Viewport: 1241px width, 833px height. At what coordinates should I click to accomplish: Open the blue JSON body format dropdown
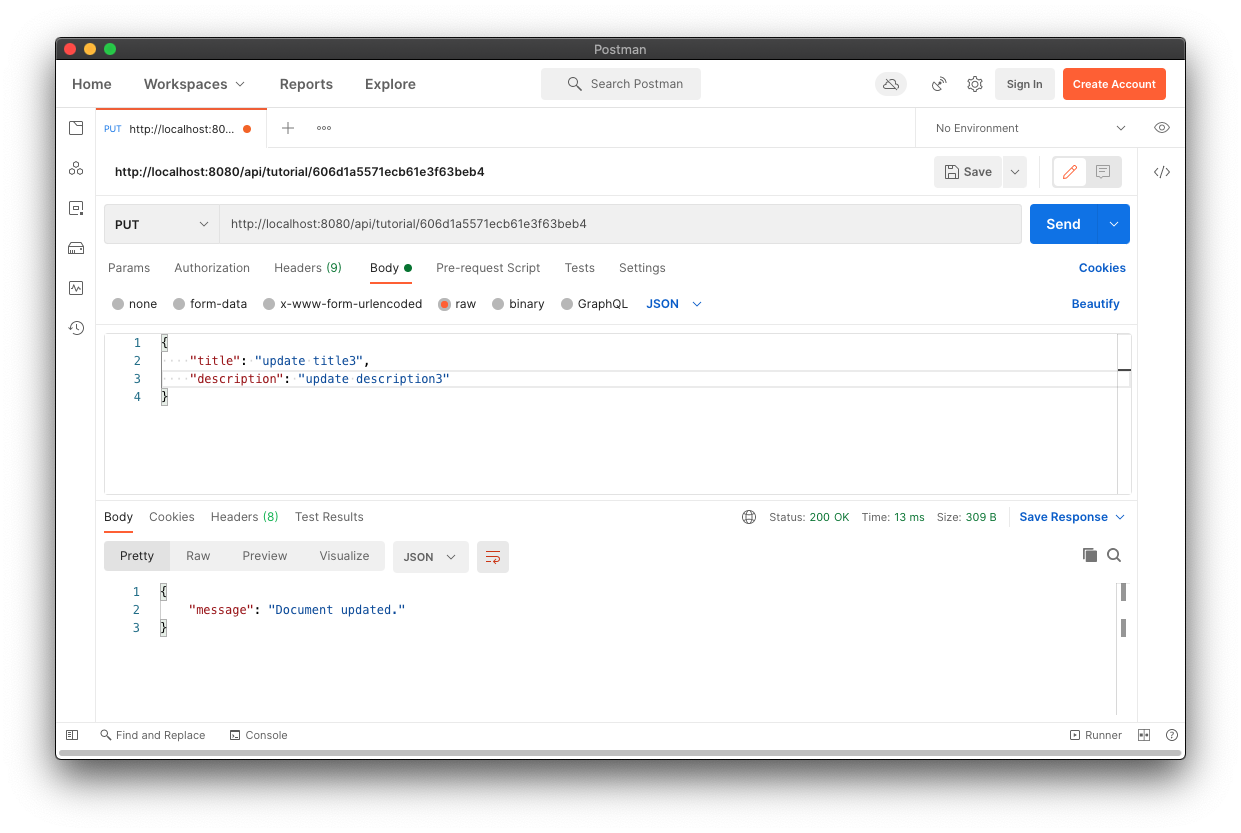[674, 304]
